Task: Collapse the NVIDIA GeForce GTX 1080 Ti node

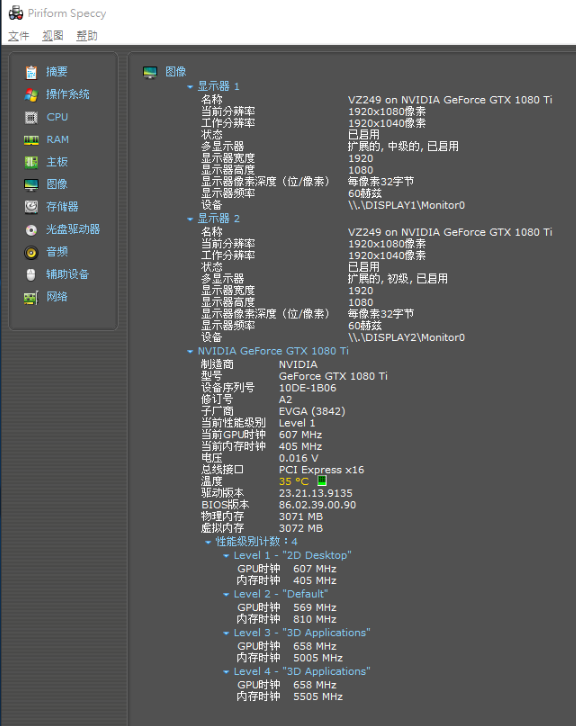Action: (x=190, y=351)
